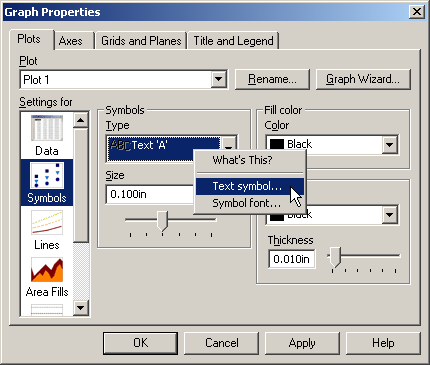Open Help for Graph Properties
The width and height of the screenshot is (430, 365).
click(x=383, y=343)
